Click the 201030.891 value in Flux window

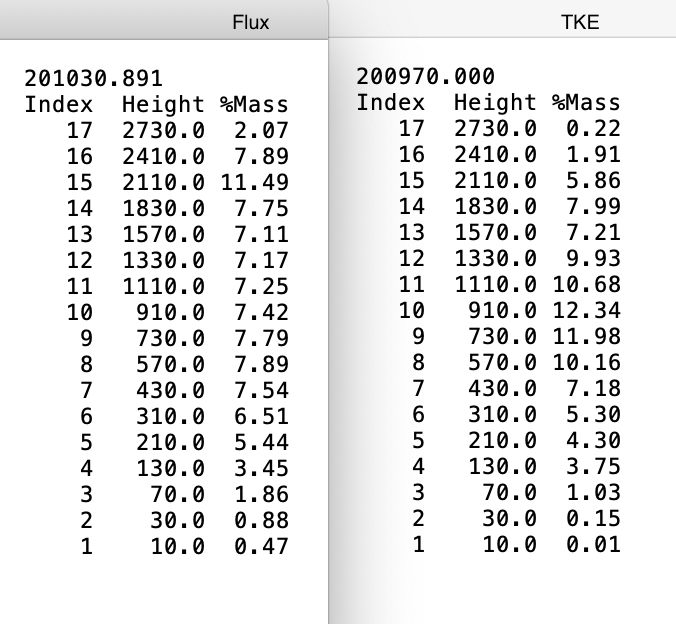[x=93, y=79]
